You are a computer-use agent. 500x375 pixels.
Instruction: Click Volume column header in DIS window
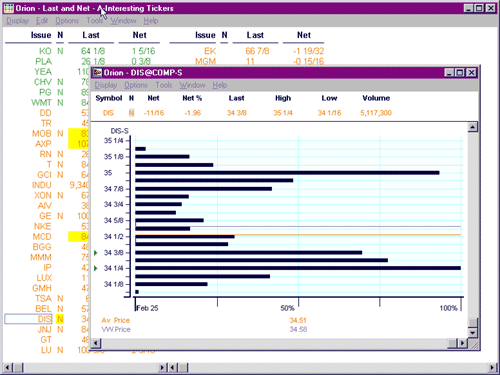[x=376, y=98]
